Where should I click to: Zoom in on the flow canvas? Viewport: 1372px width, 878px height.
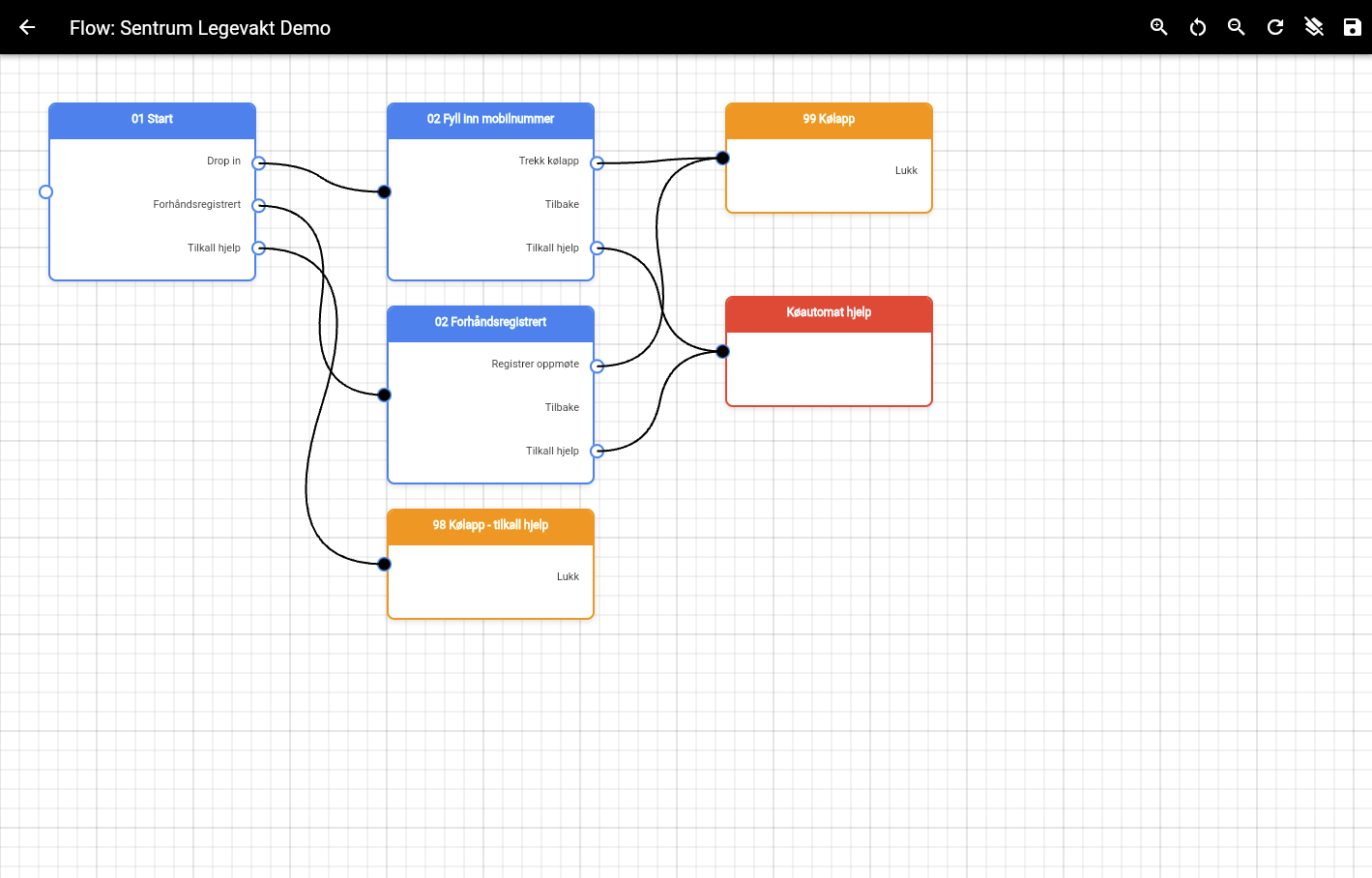click(x=1158, y=27)
